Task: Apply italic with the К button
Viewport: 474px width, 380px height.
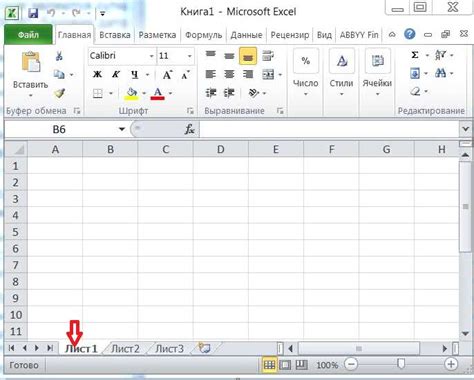Action: click(116, 74)
